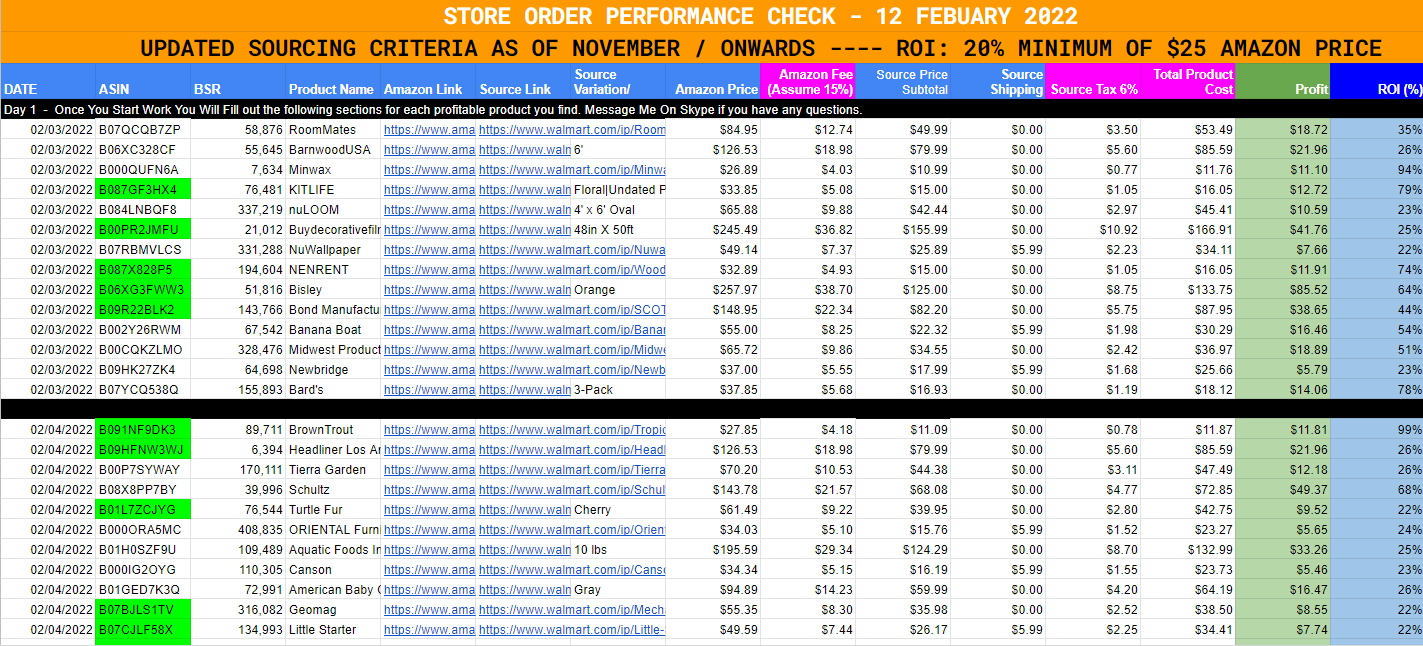Select variation cell Floral|Undated
Viewport: 1423px width, 646px height.
tap(618, 189)
